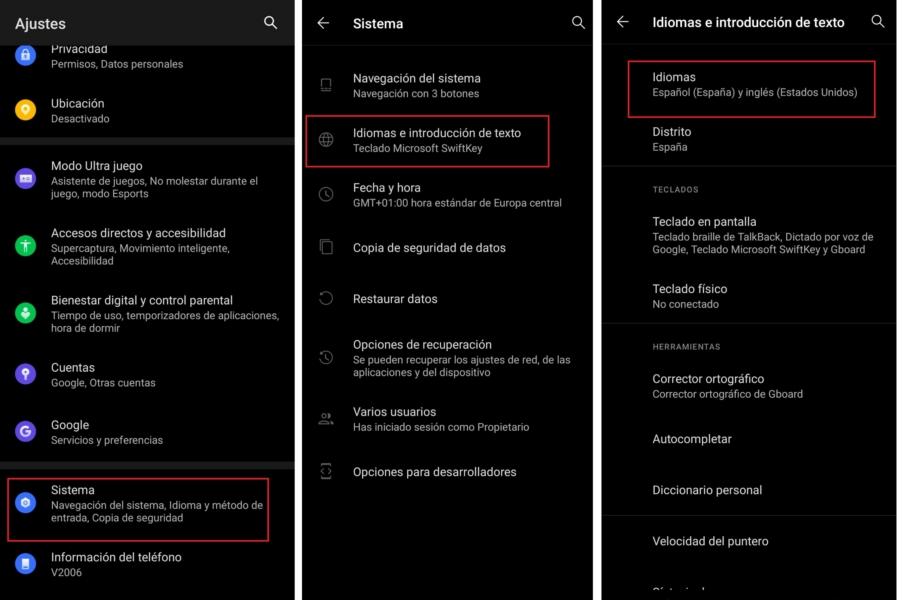Tap the green Accesos directos y accesibilidad icon
906x600 pixels.
pyautogui.click(x=25, y=246)
